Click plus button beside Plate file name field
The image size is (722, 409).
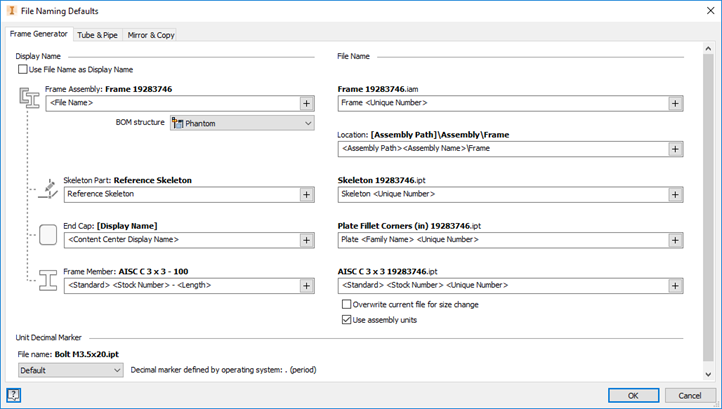pos(676,240)
